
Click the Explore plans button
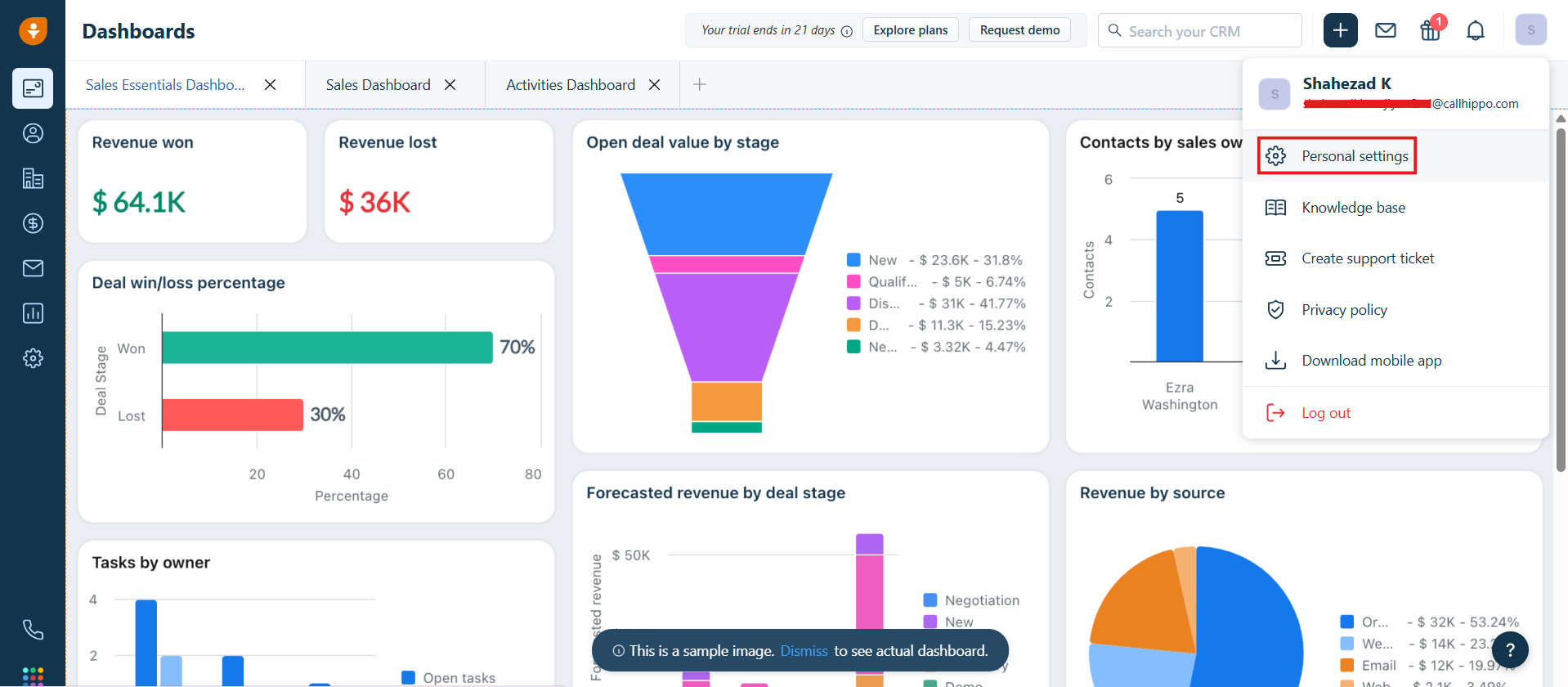point(911,30)
